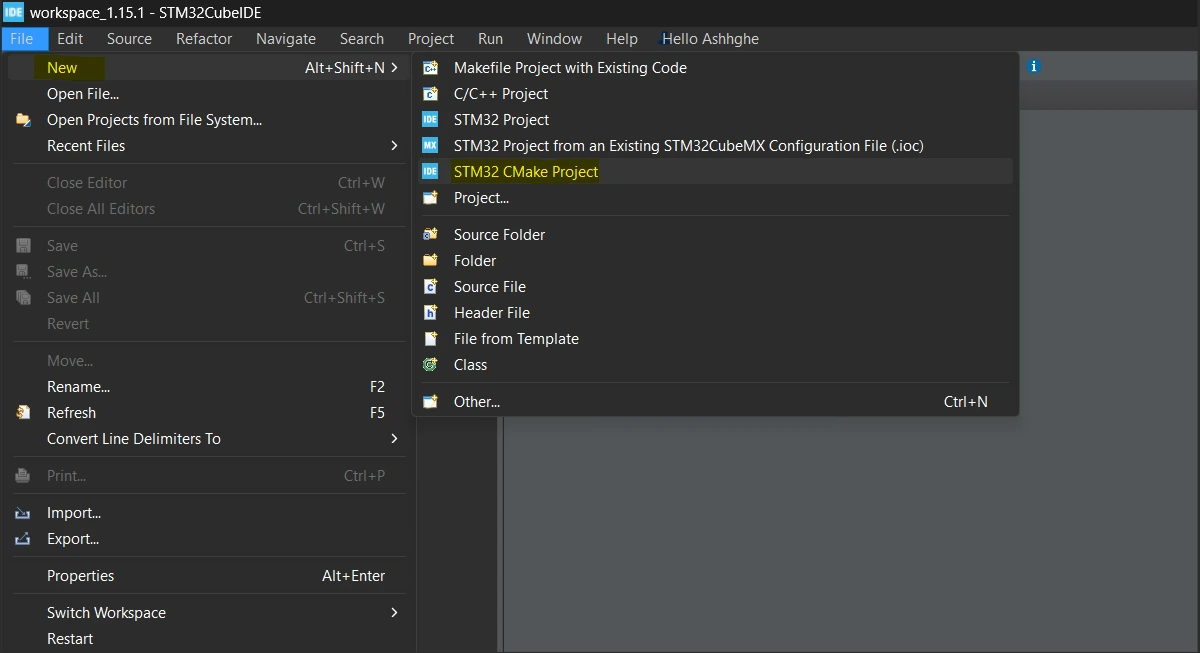Click the STM32CubeIDE title bar logo
The height and width of the screenshot is (653, 1200).
pyautogui.click(x=13, y=12)
